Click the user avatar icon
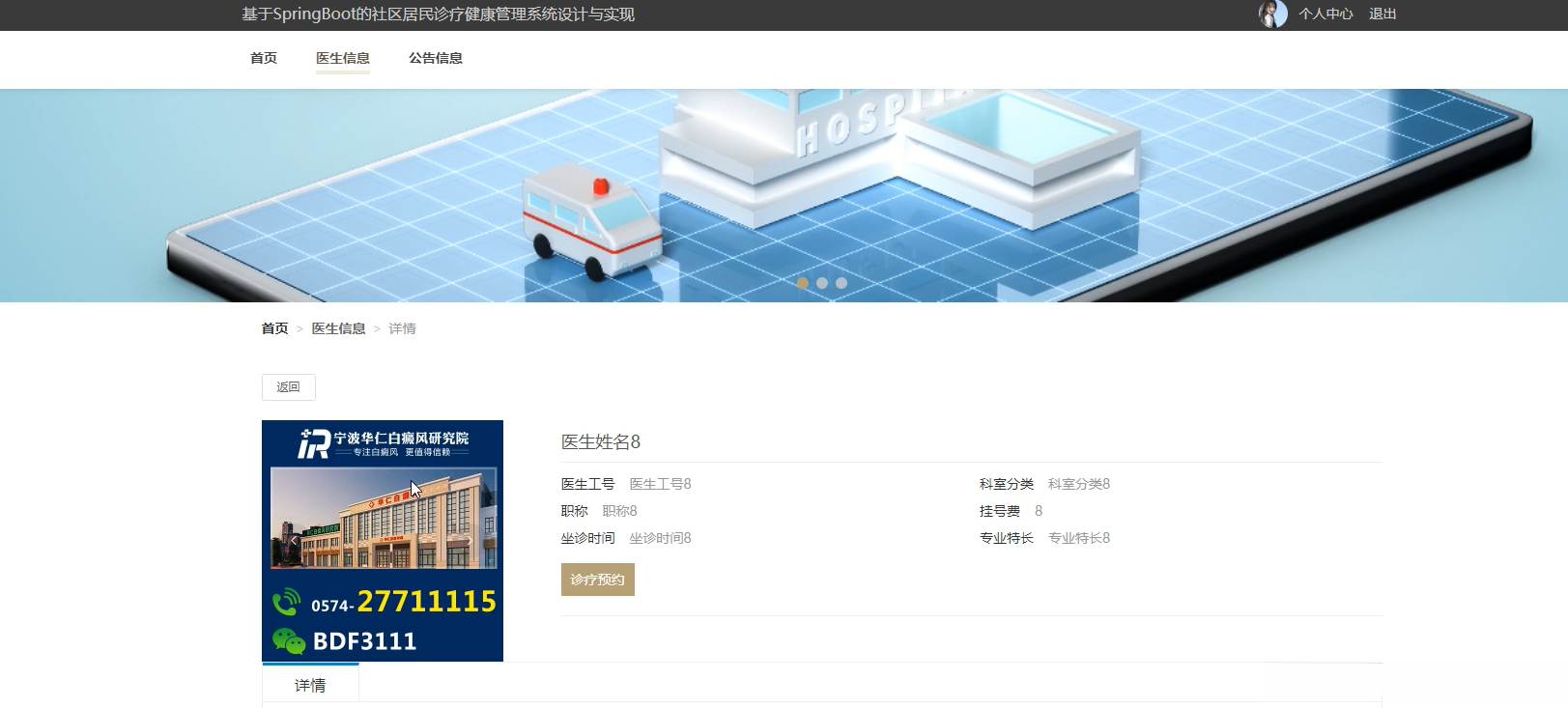1568x708 pixels. [x=1272, y=14]
